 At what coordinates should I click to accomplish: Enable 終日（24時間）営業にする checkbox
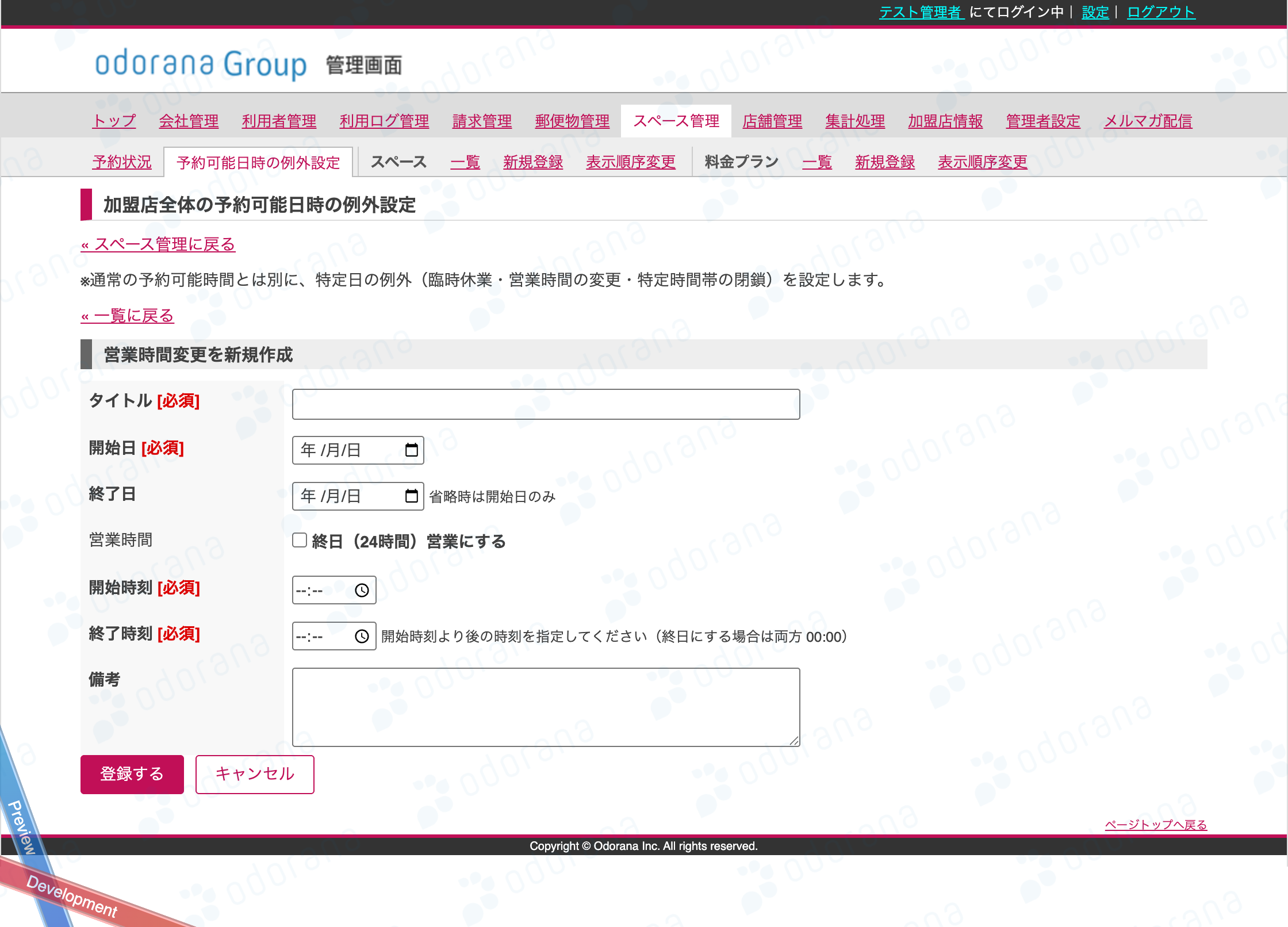(x=300, y=541)
